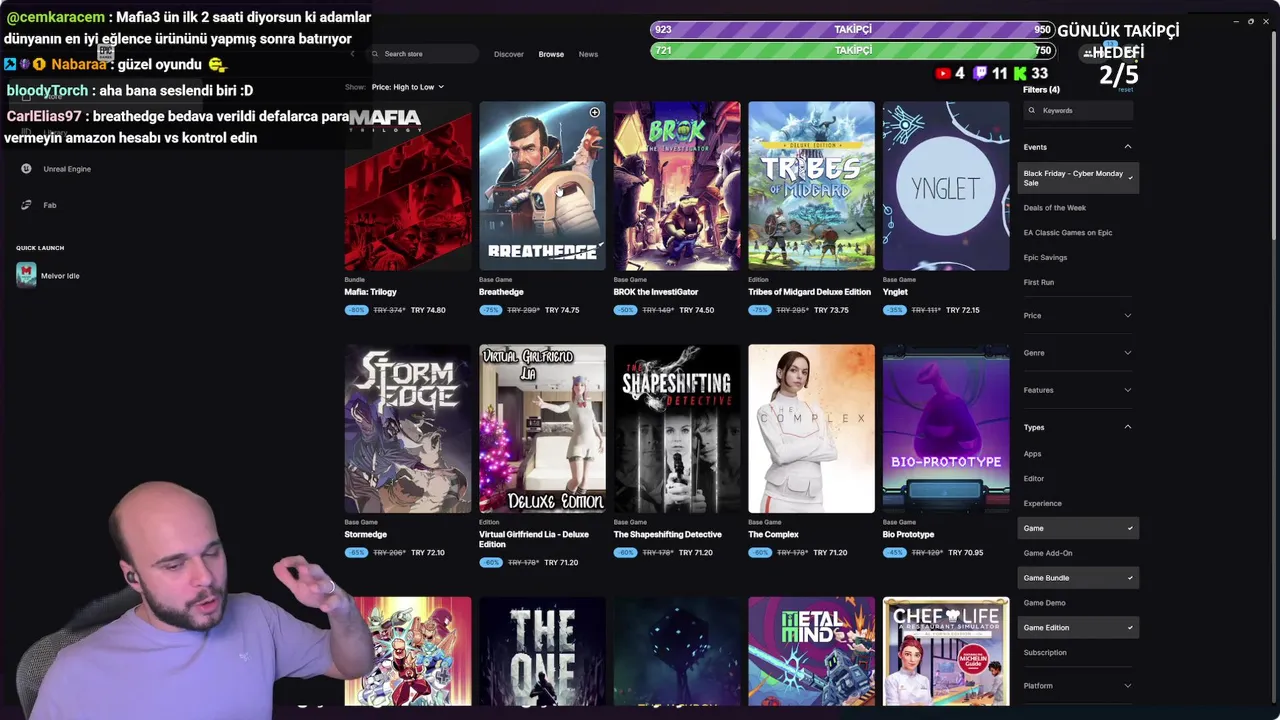Screen dimensions: 1280x720
Task: Collapse the Events filter section
Action: [1078, 147]
